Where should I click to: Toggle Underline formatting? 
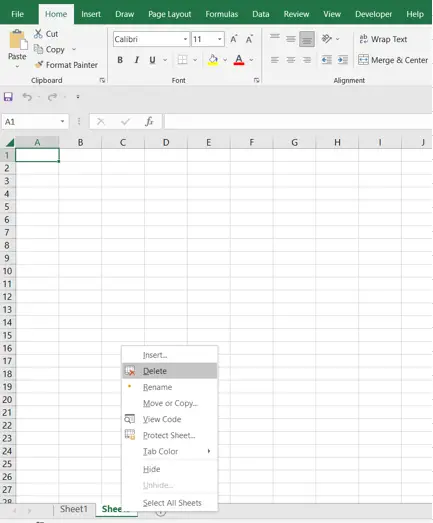pos(152,60)
